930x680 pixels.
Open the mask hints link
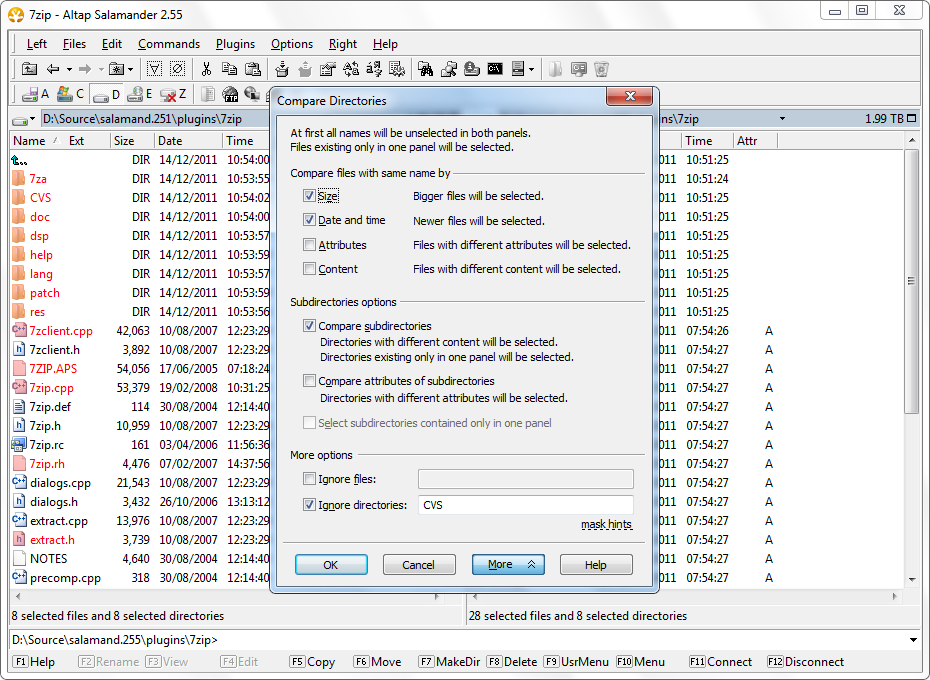[606, 525]
